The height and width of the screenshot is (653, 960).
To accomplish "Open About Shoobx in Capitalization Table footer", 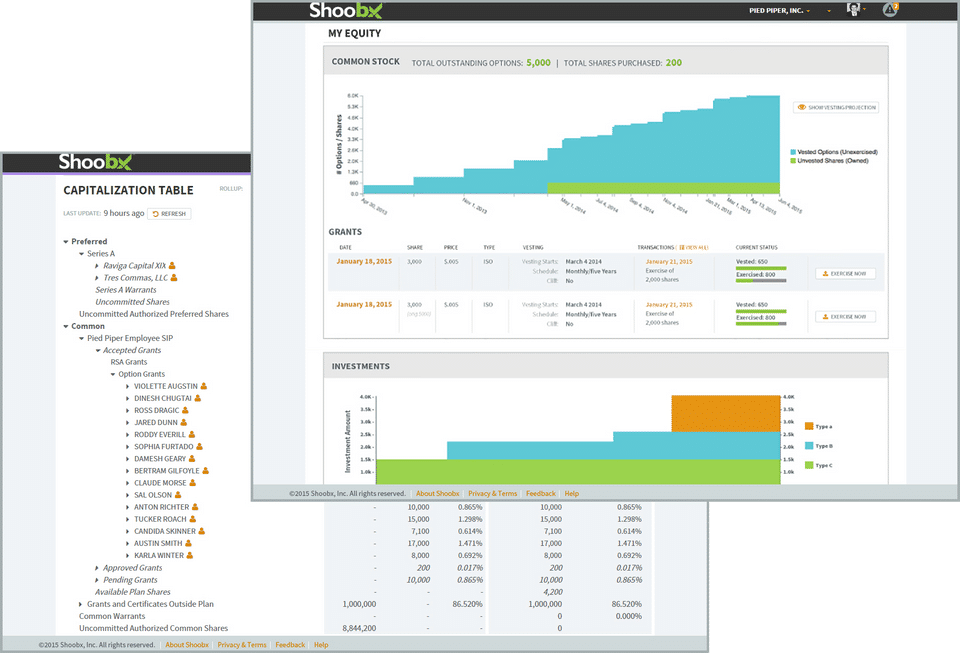I will tap(187, 644).
